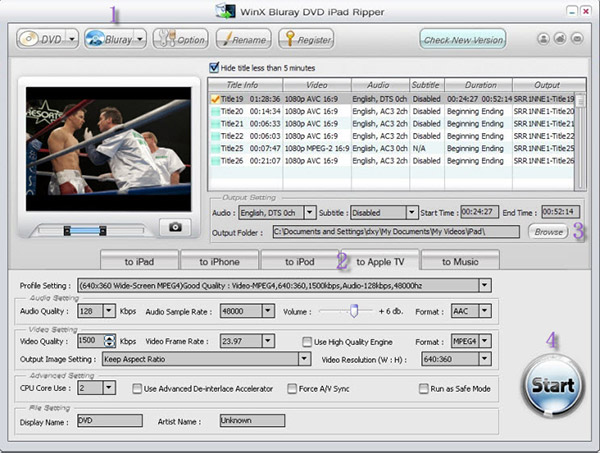Screen dimensions: 600x453
Task: Switch to the to iPad tab
Action: (x=139, y=262)
